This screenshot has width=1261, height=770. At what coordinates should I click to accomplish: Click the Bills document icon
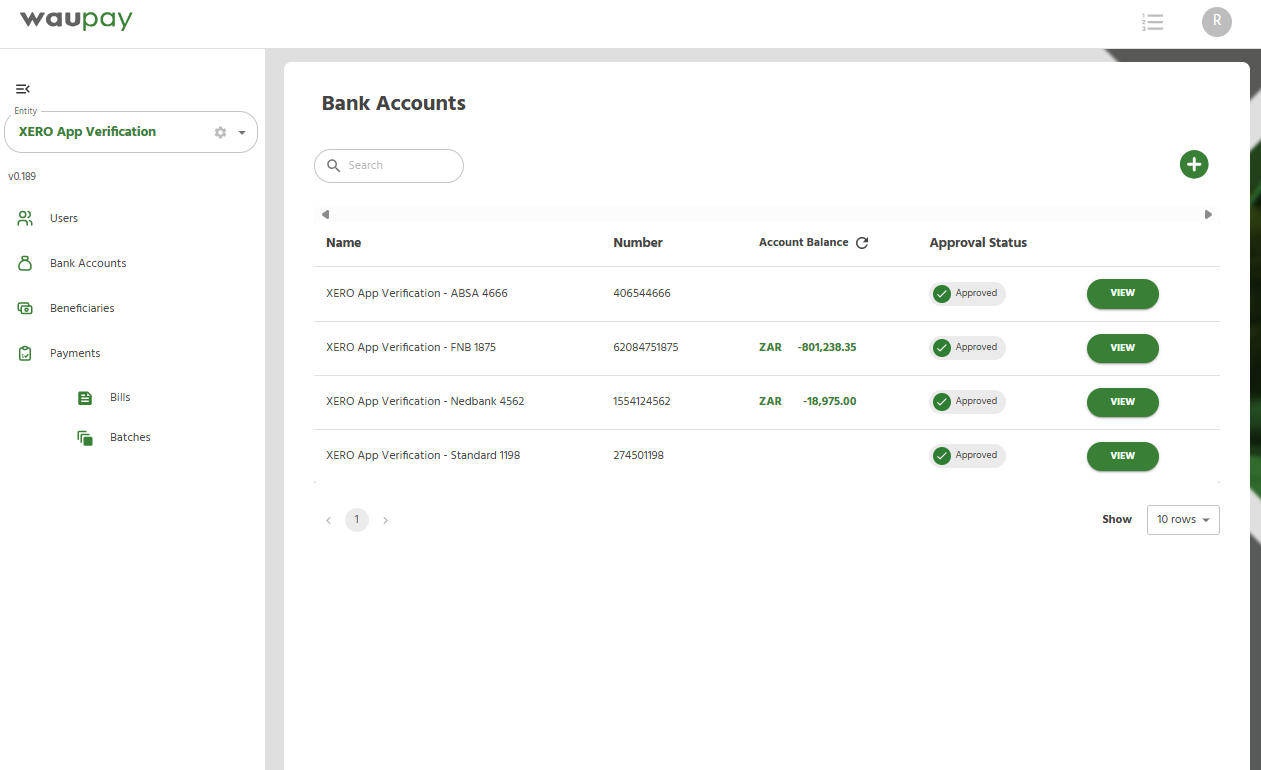click(x=85, y=398)
